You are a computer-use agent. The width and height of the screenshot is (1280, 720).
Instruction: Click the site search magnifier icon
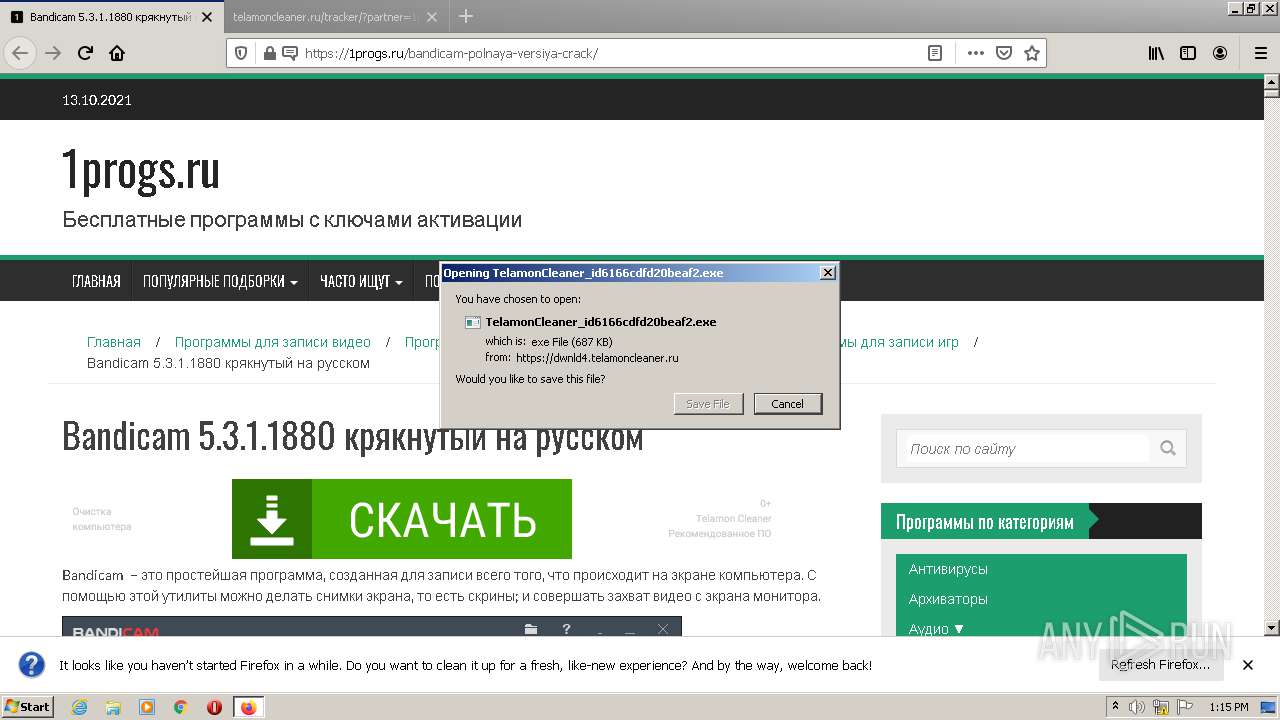coord(1168,448)
